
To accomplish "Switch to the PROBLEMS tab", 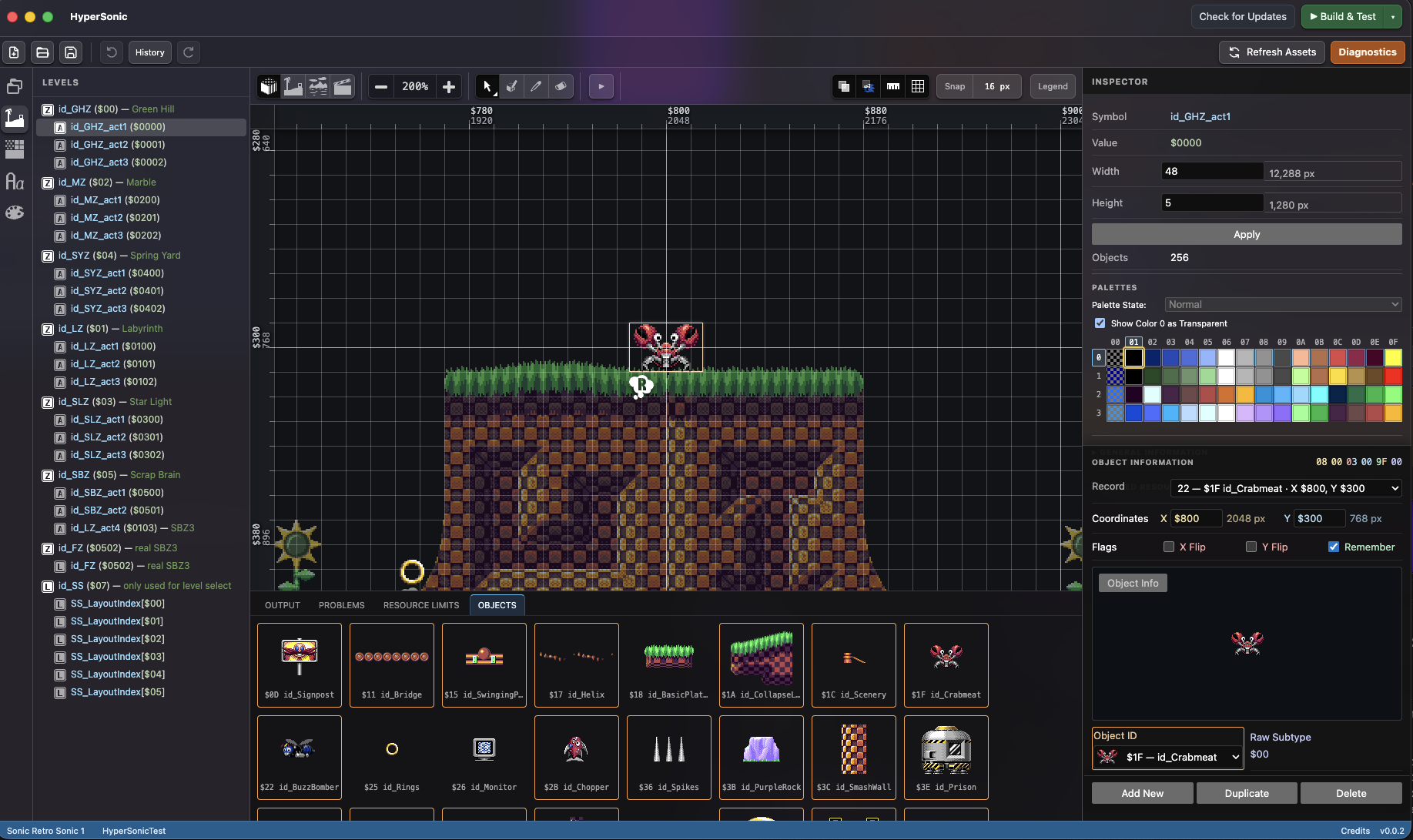I will [342, 605].
